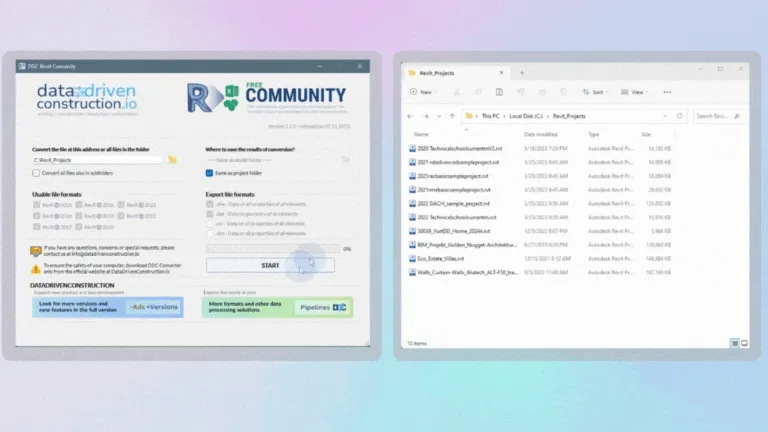Toggle the Revit 2021 format checkbox

[121, 205]
